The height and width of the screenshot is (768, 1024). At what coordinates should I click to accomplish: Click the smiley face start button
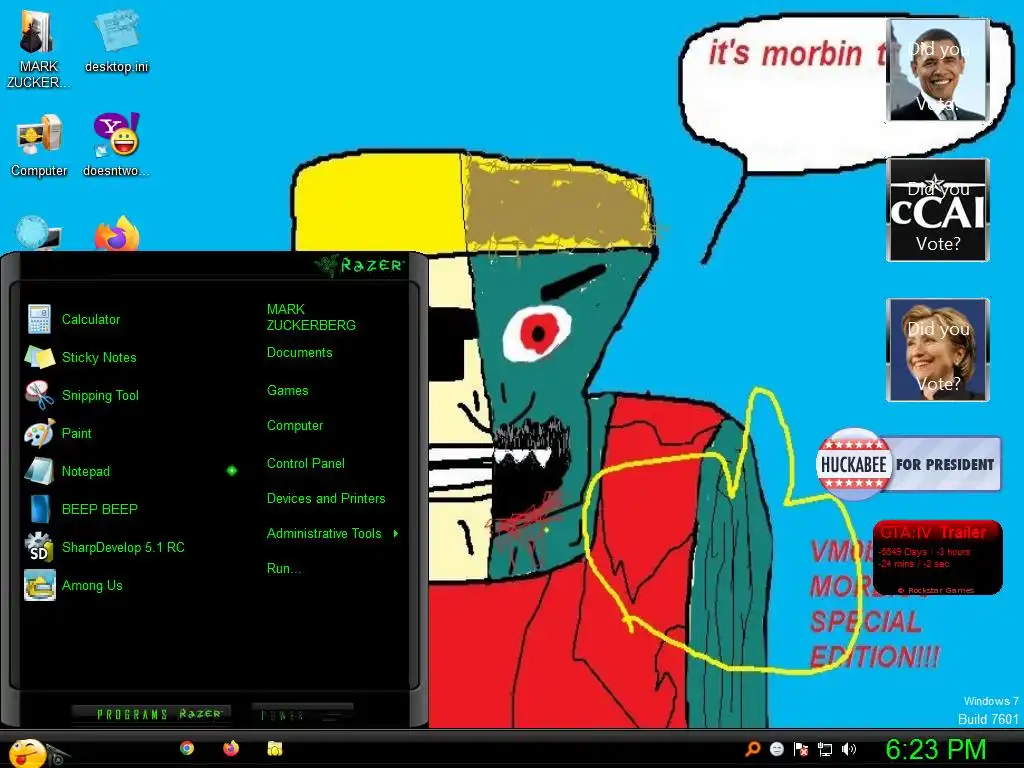27,752
